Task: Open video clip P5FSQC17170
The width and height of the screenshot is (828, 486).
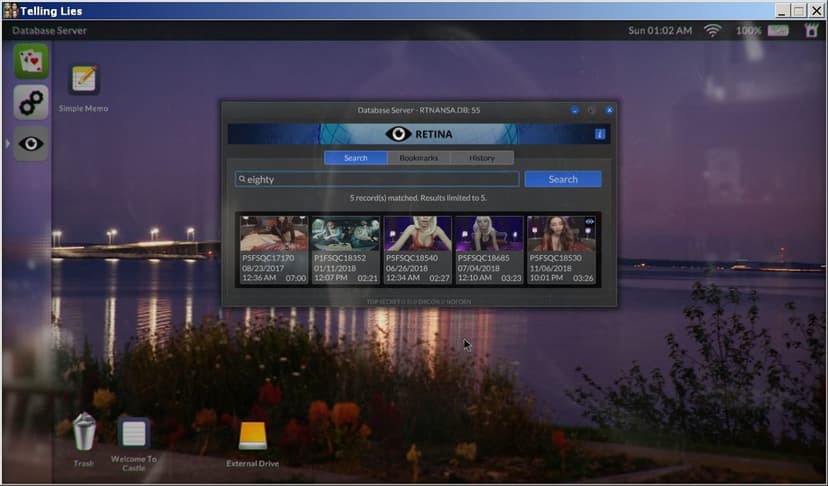Action: 274,250
